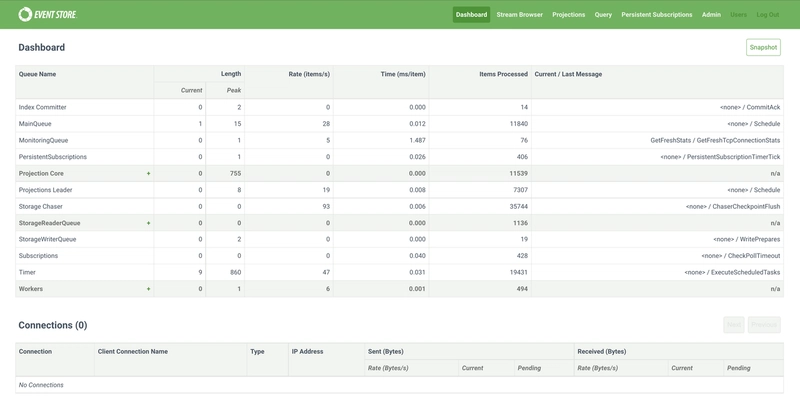Click the Current / Last Message header
The height and width of the screenshot is (398, 800).
point(568,74)
